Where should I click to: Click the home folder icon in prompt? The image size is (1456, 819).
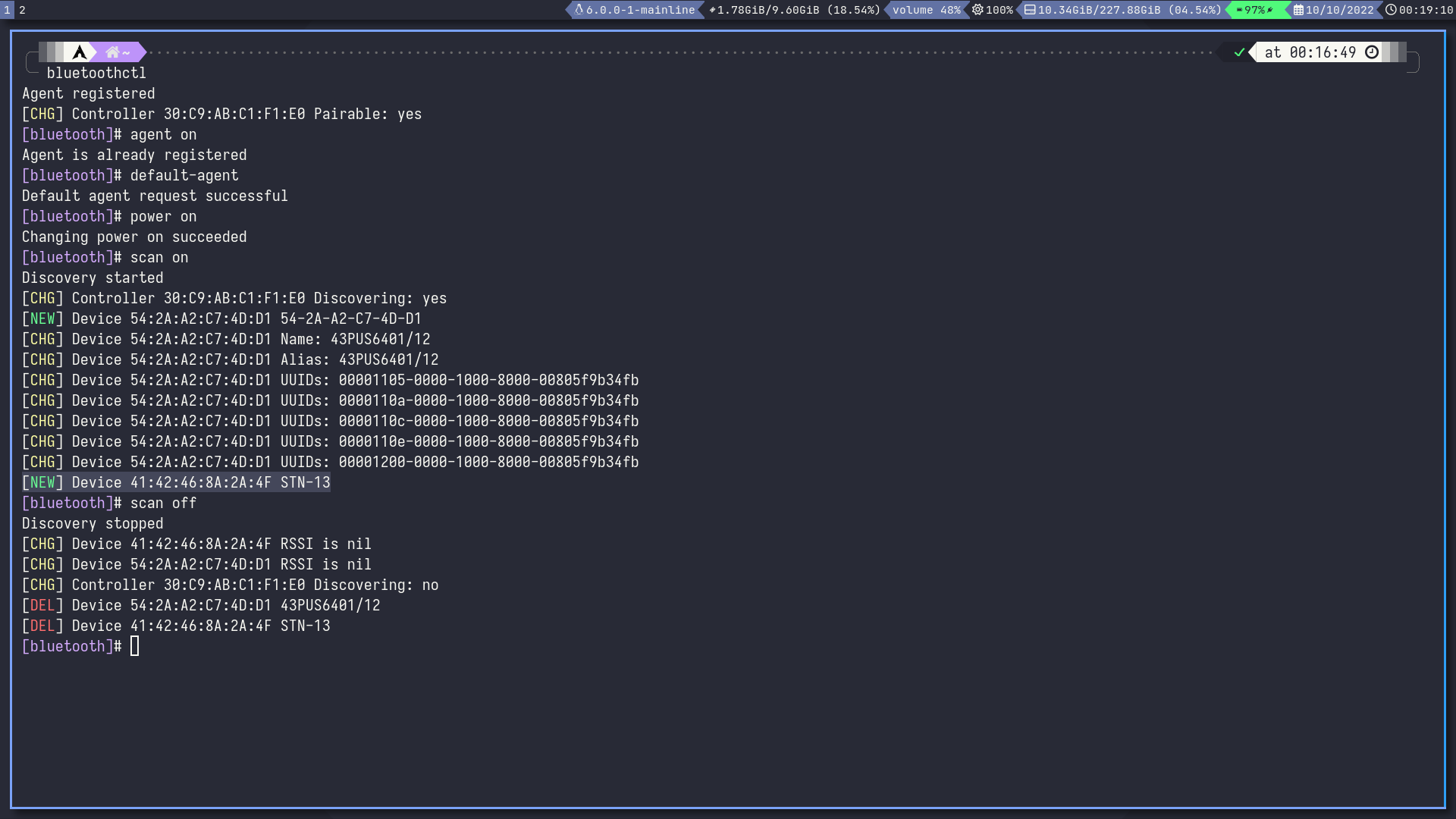tap(112, 52)
